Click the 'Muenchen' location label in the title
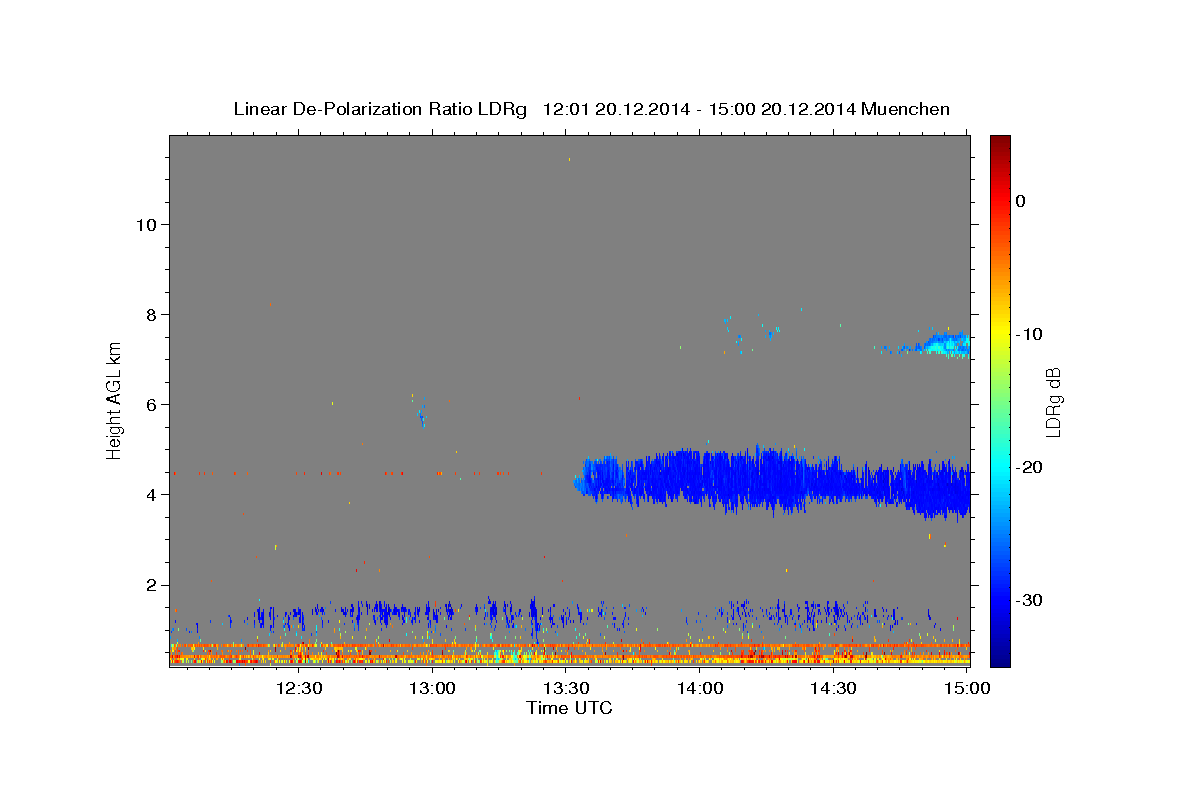 [x=907, y=109]
